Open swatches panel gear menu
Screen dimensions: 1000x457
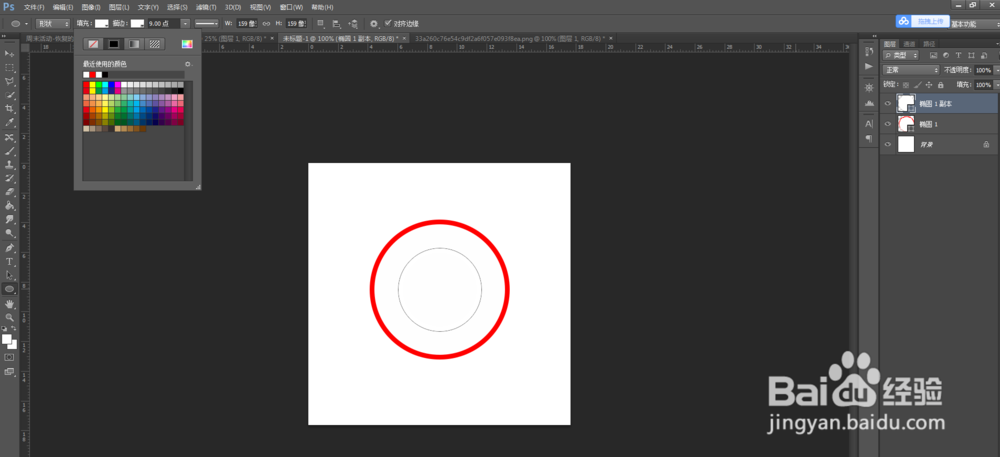coord(188,64)
